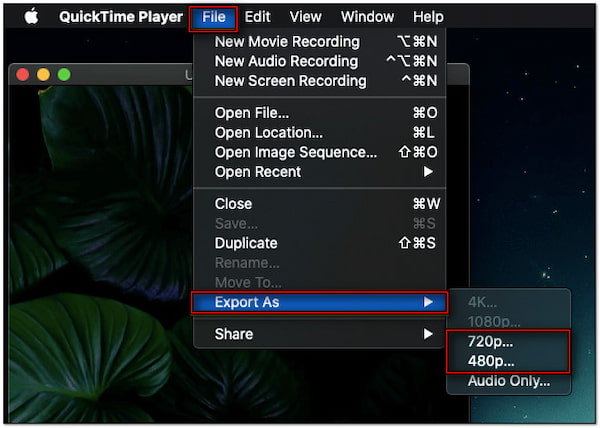Click the leaf video frame in the player window
This screenshot has width=600, height=428.
[x=101, y=254]
